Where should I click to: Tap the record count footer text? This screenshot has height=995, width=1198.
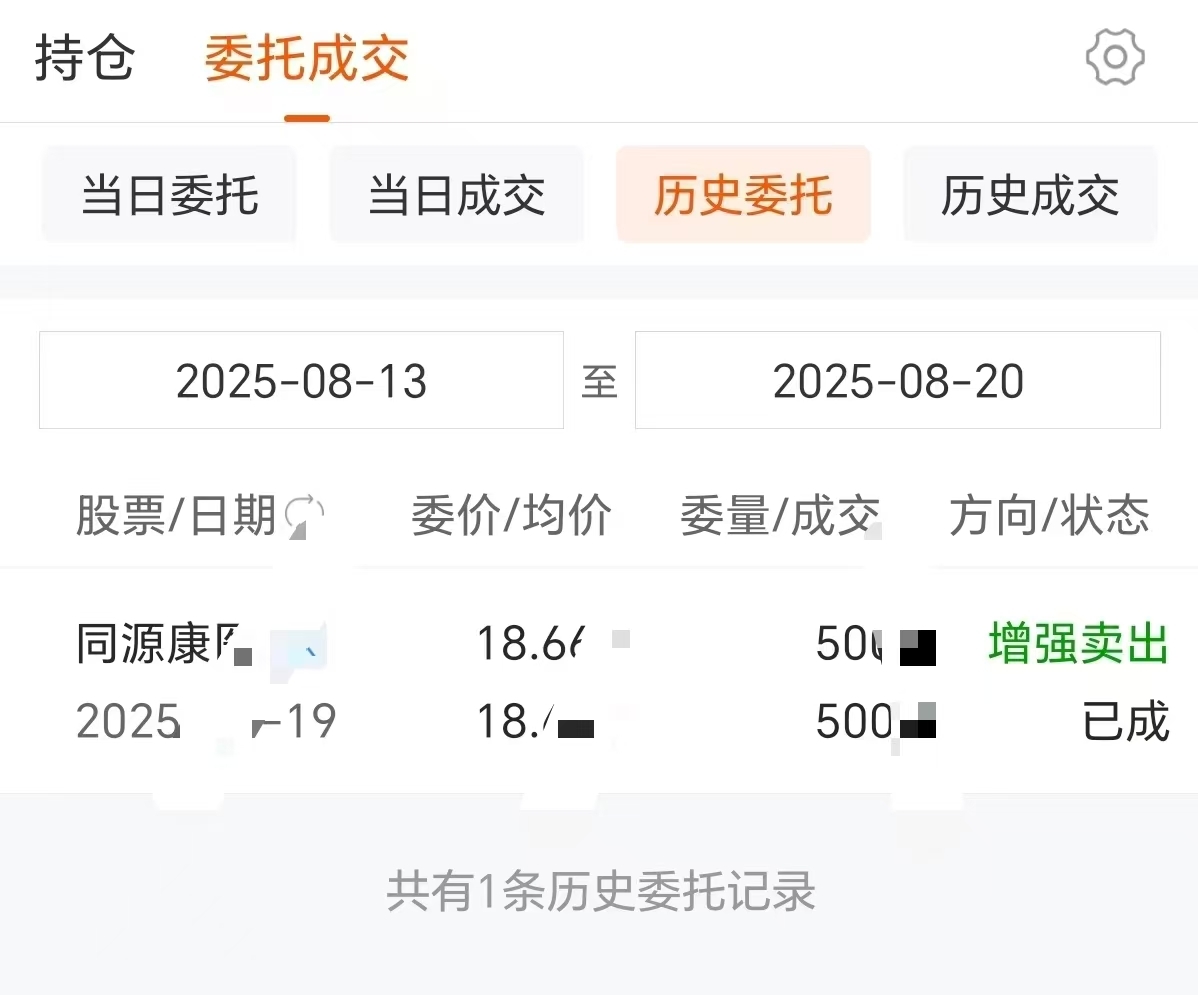click(x=601, y=891)
